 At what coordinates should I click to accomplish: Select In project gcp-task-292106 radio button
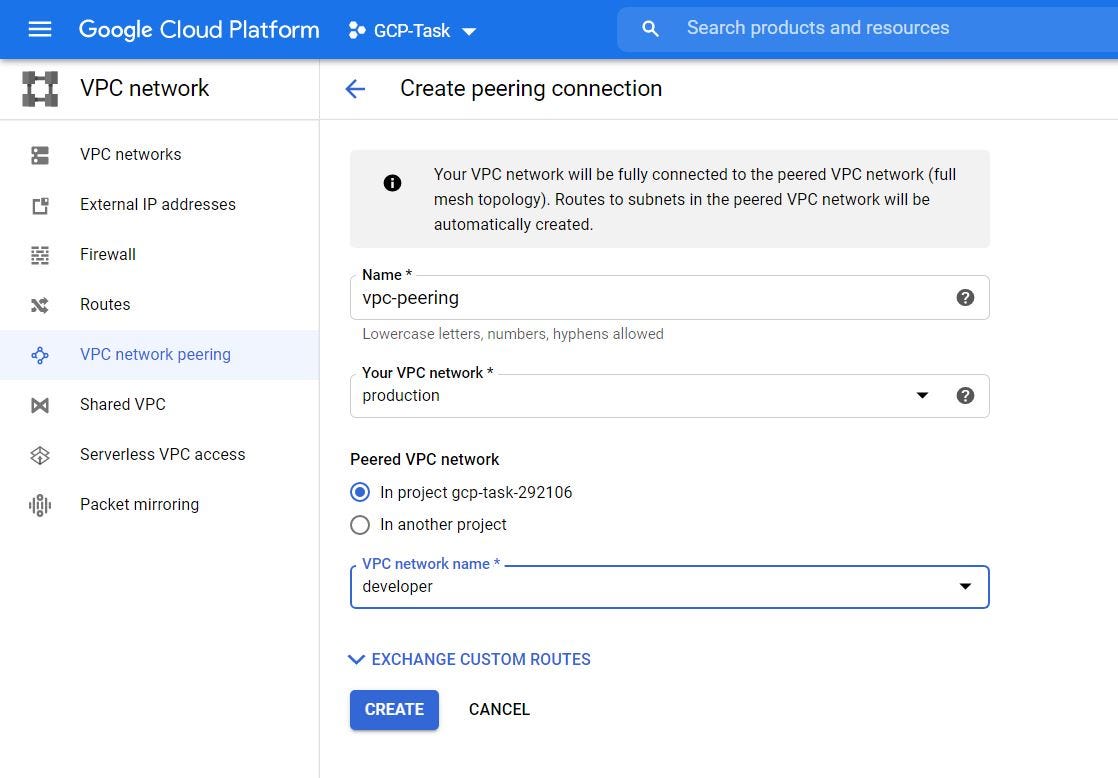click(x=360, y=492)
